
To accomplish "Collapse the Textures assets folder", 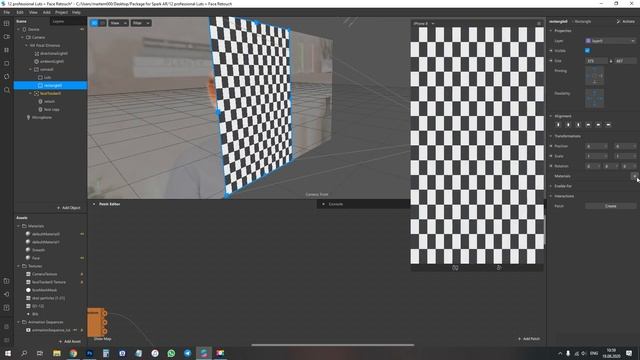I will [x=18, y=266].
